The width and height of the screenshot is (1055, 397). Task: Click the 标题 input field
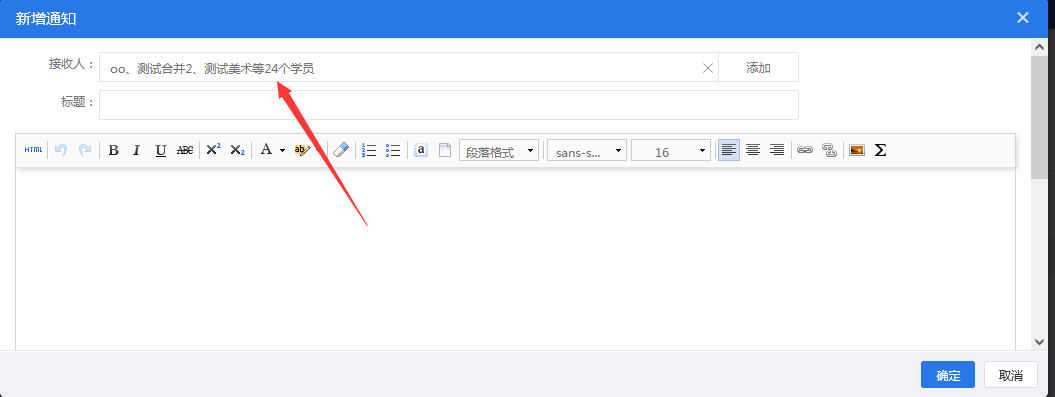(x=449, y=105)
